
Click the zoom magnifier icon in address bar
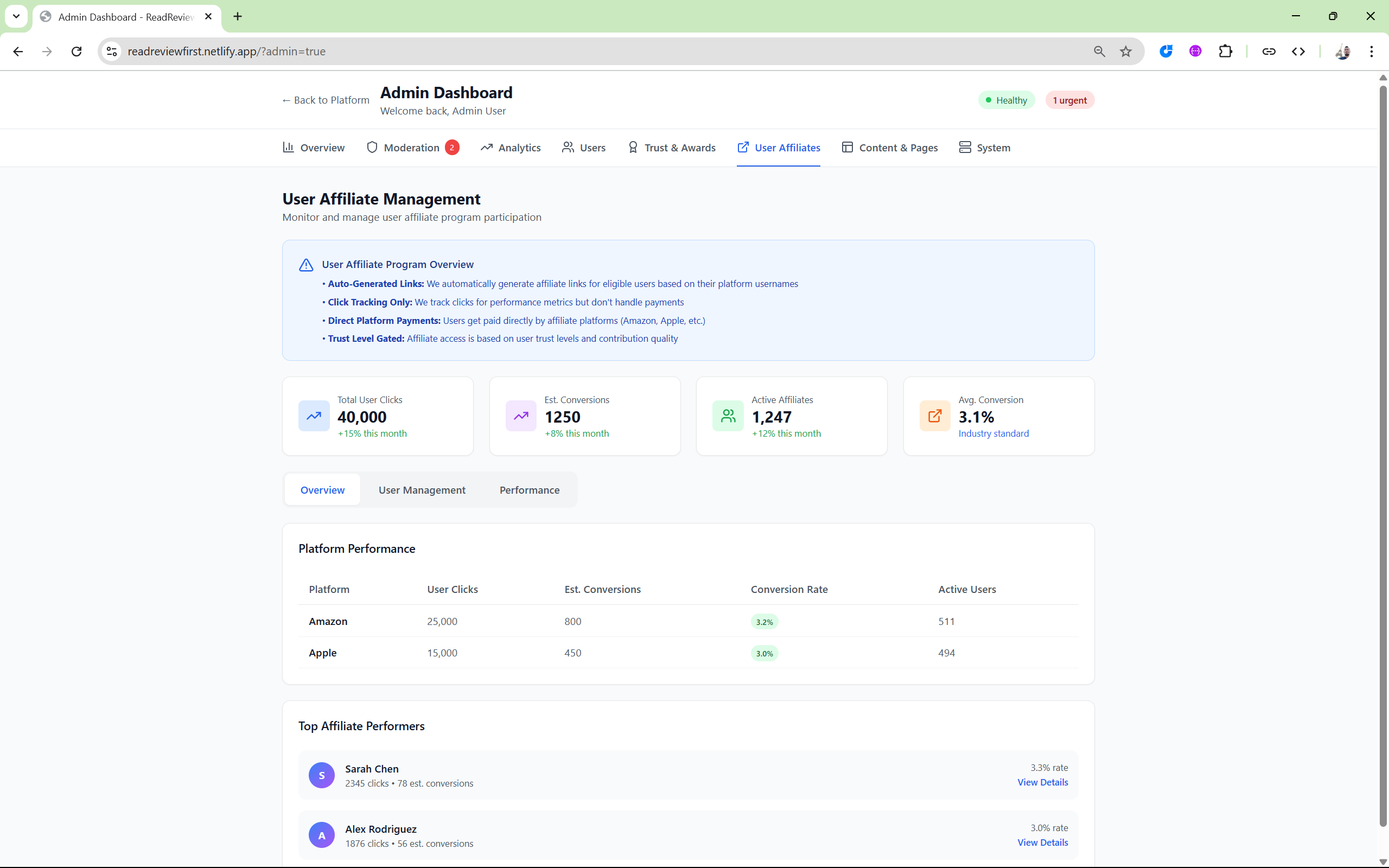coord(1099,52)
